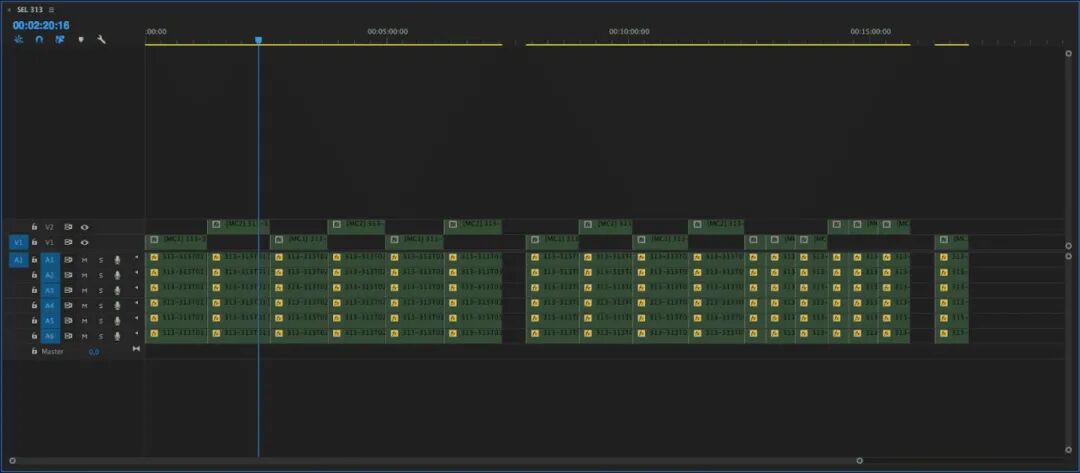The image size is (1080, 473).
Task: Open keyframe arrow on A2 track header
Action: click(x=136, y=273)
